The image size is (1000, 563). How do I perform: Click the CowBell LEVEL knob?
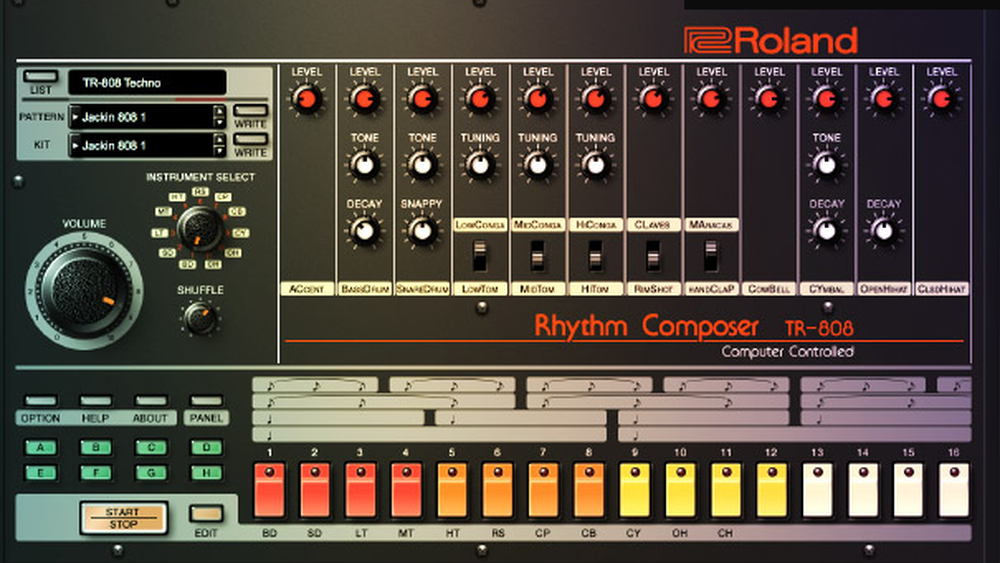(x=769, y=99)
